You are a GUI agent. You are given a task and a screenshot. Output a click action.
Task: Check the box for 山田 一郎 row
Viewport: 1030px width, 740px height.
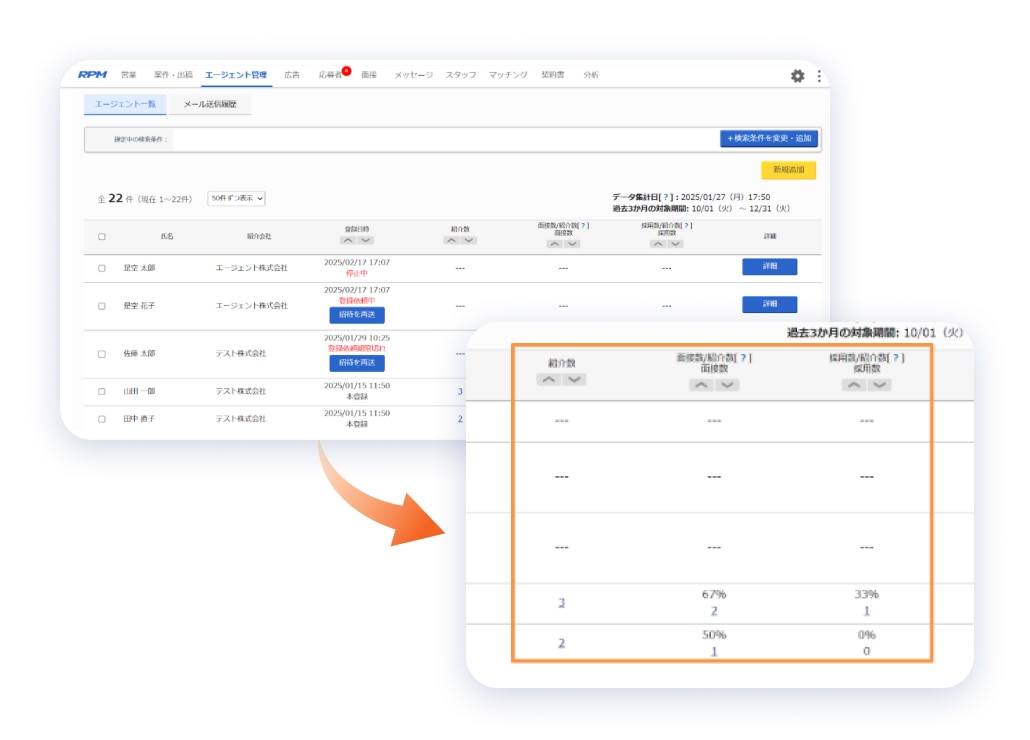(x=101, y=391)
